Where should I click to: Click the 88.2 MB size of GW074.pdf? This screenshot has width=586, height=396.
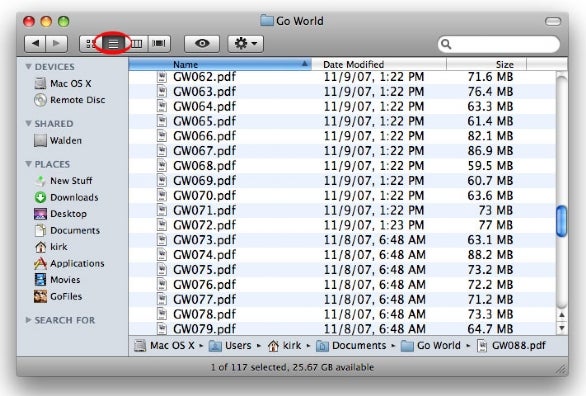coord(490,254)
